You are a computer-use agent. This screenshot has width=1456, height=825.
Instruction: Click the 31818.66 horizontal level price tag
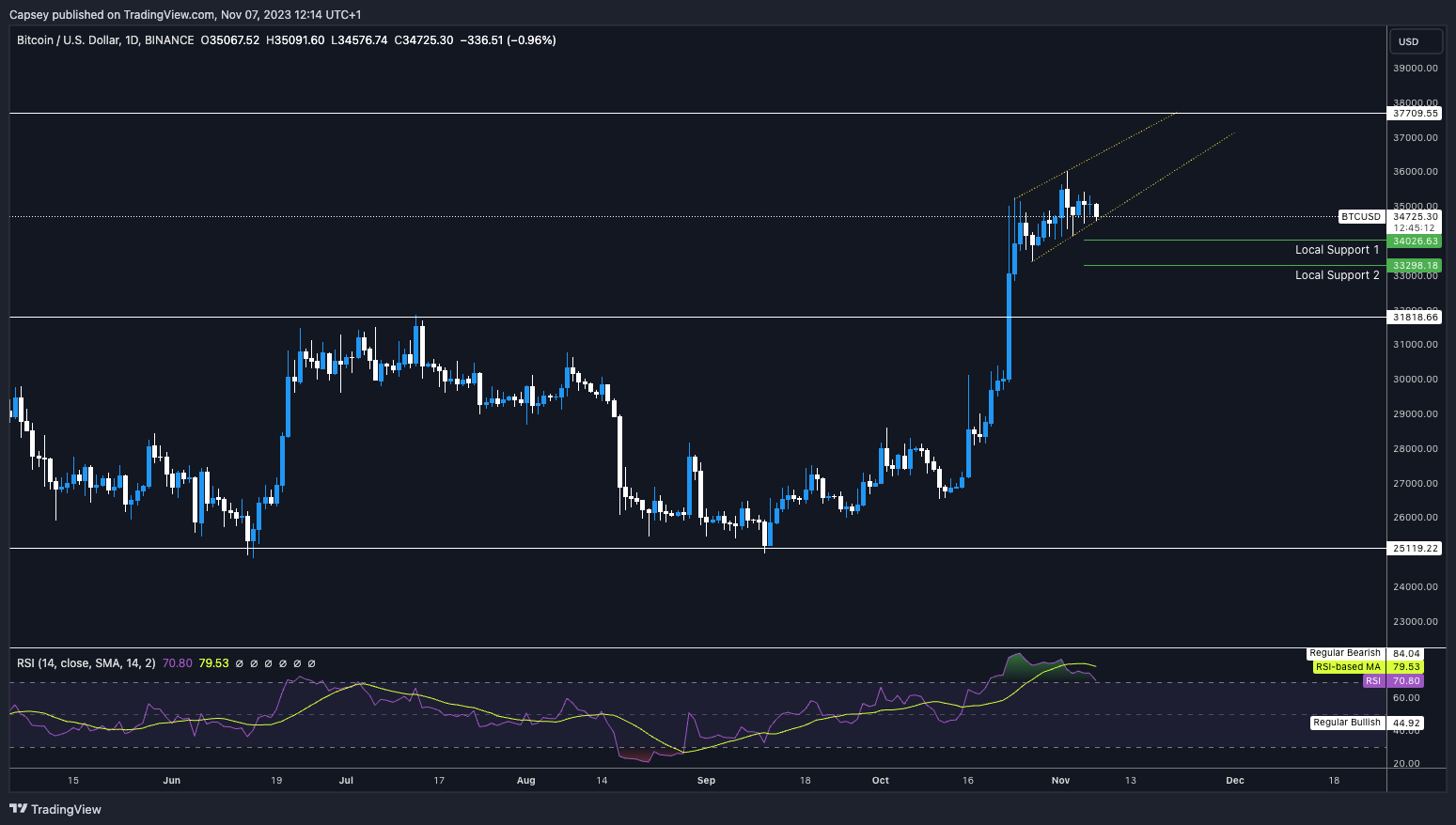(x=1416, y=318)
